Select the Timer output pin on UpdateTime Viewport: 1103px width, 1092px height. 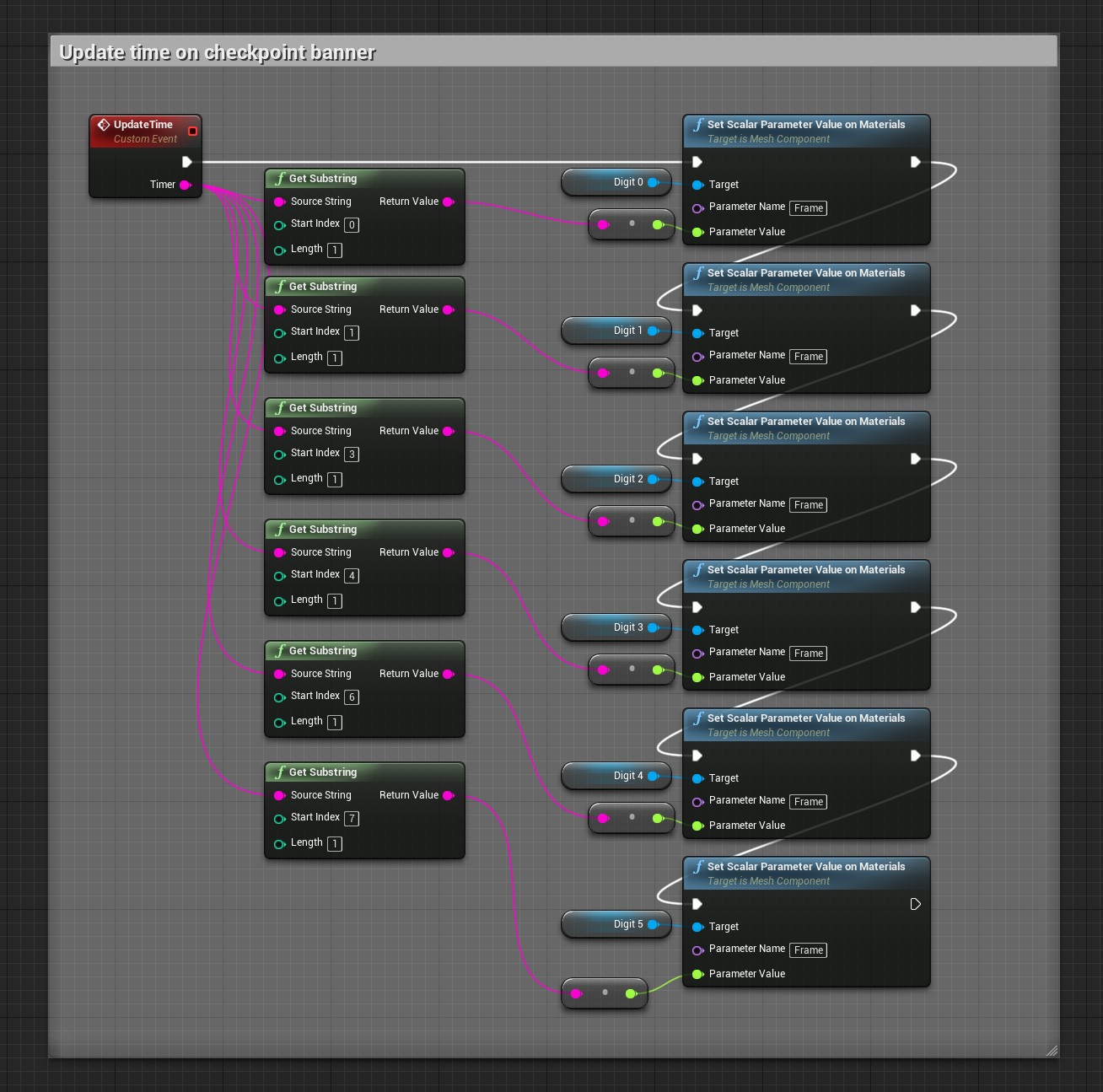[185, 185]
